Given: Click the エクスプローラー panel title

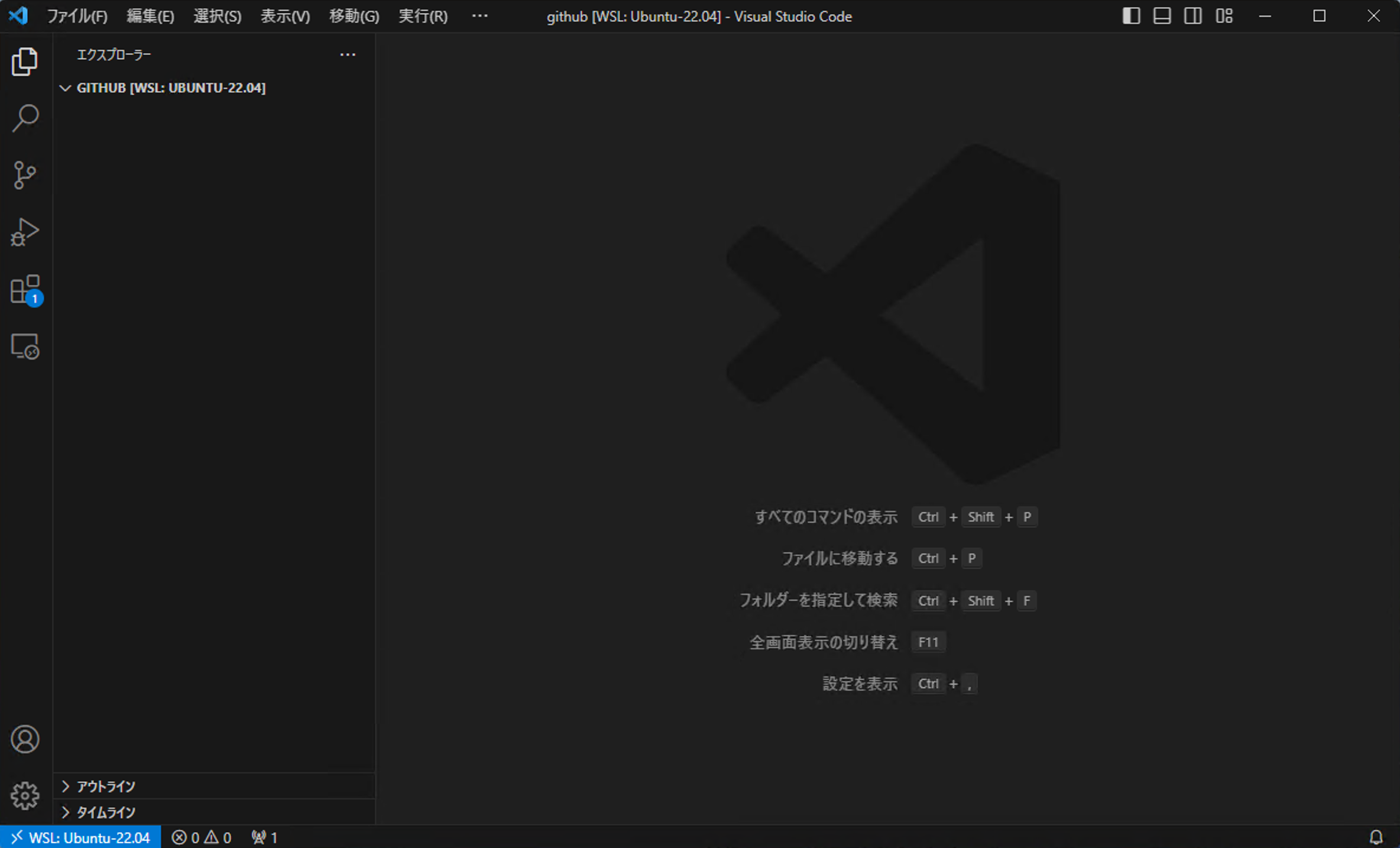Looking at the screenshot, I should [x=114, y=54].
